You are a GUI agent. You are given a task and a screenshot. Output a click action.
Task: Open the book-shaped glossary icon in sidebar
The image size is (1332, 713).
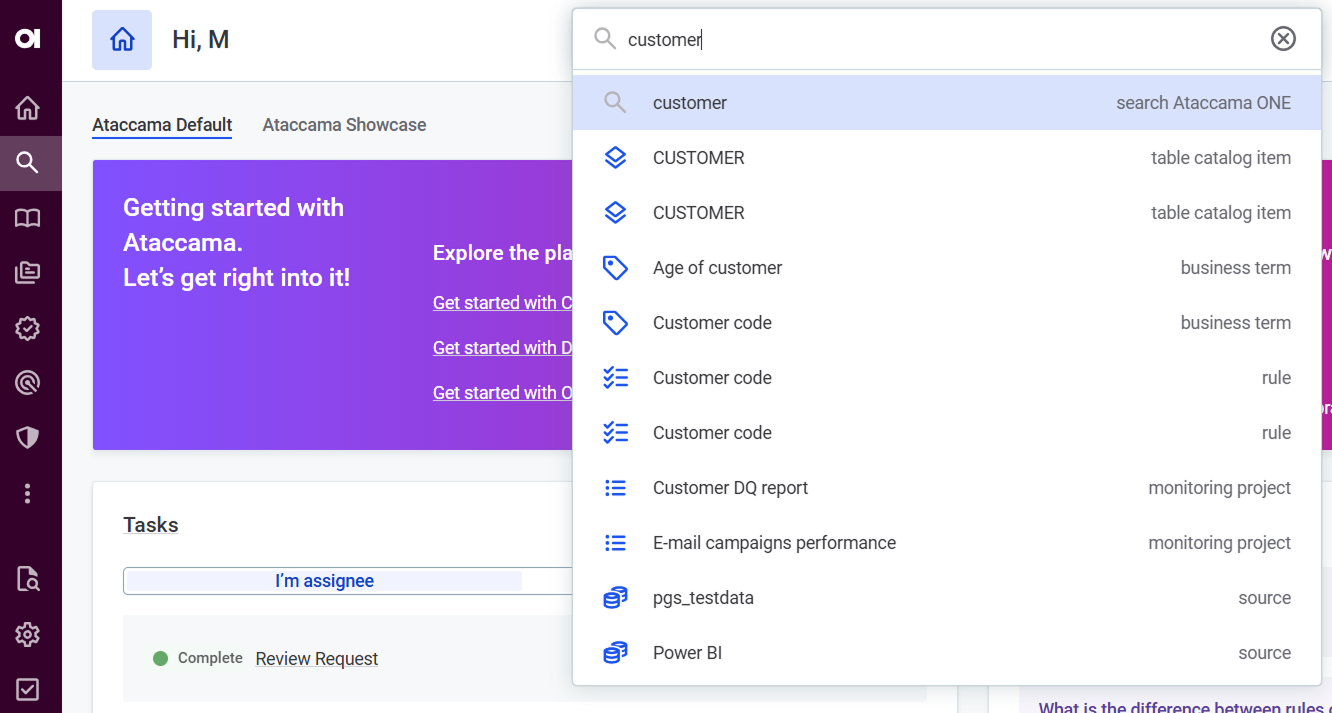[28, 218]
